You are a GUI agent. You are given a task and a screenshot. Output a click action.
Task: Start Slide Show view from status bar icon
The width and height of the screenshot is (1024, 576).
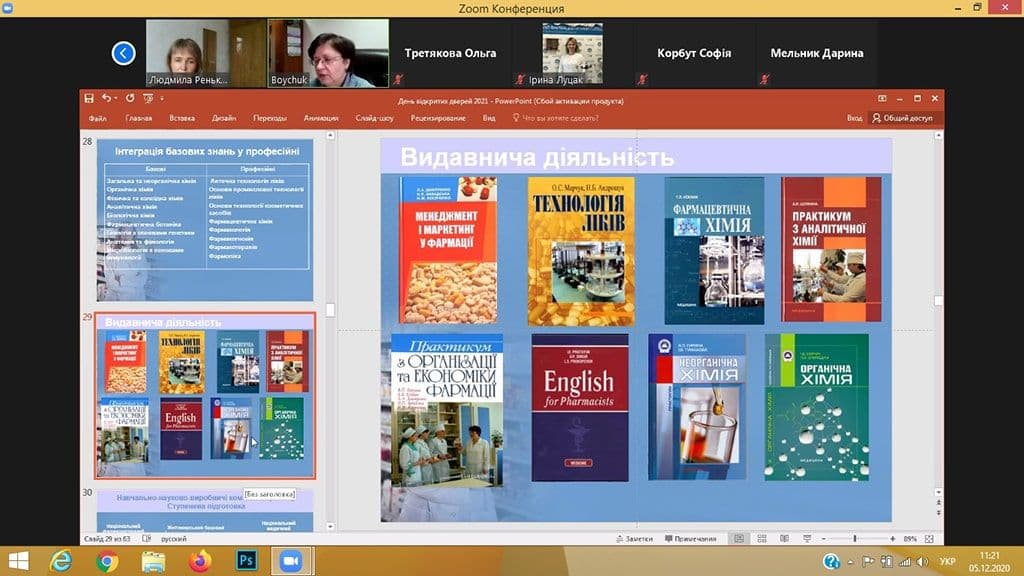[807, 539]
